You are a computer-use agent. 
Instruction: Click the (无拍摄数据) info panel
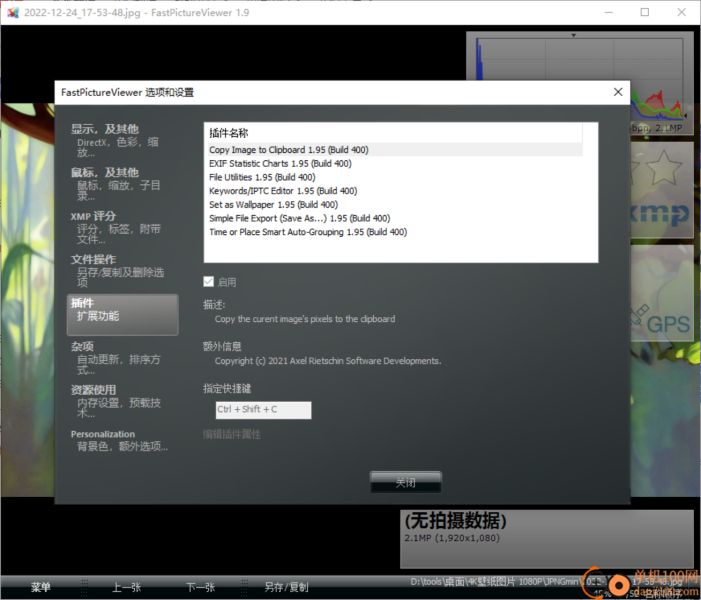click(546, 539)
